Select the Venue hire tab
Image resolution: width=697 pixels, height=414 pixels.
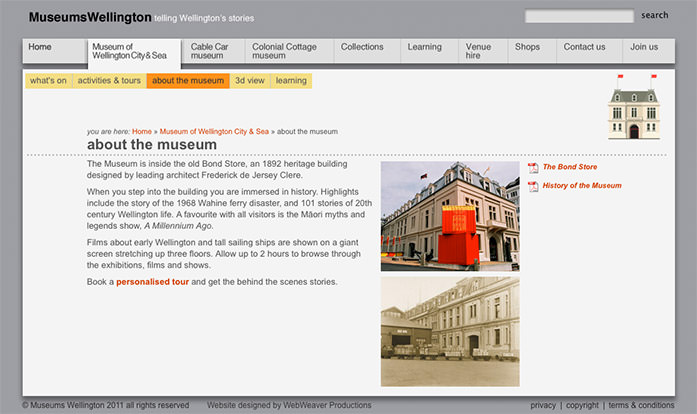coord(483,51)
